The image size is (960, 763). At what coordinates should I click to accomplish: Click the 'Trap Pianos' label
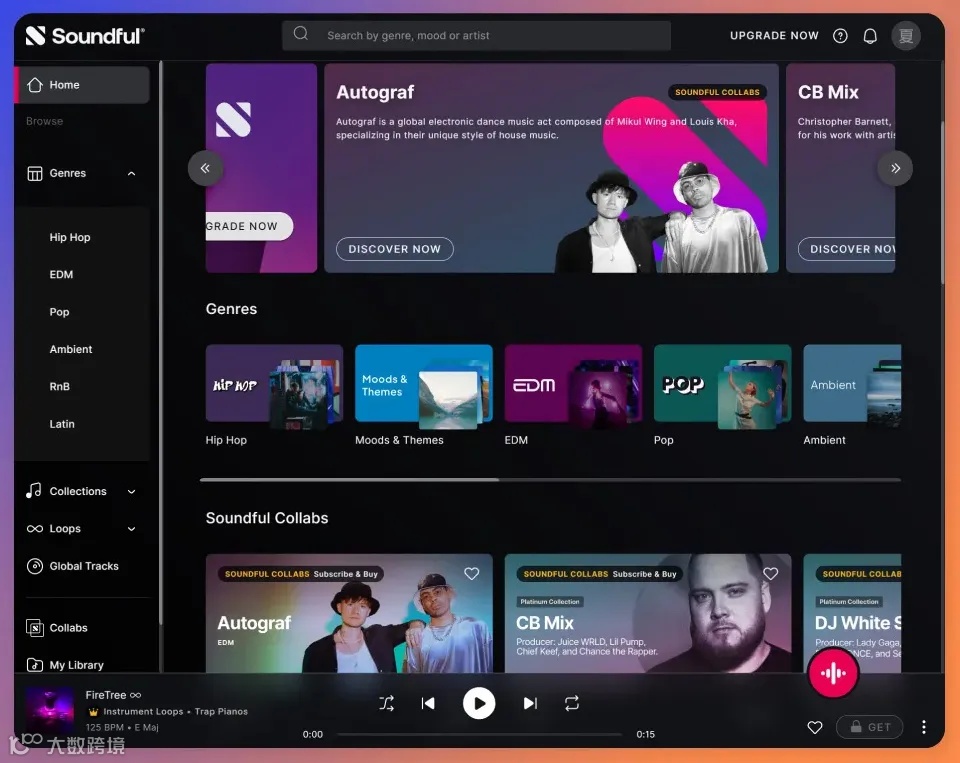coord(221,712)
